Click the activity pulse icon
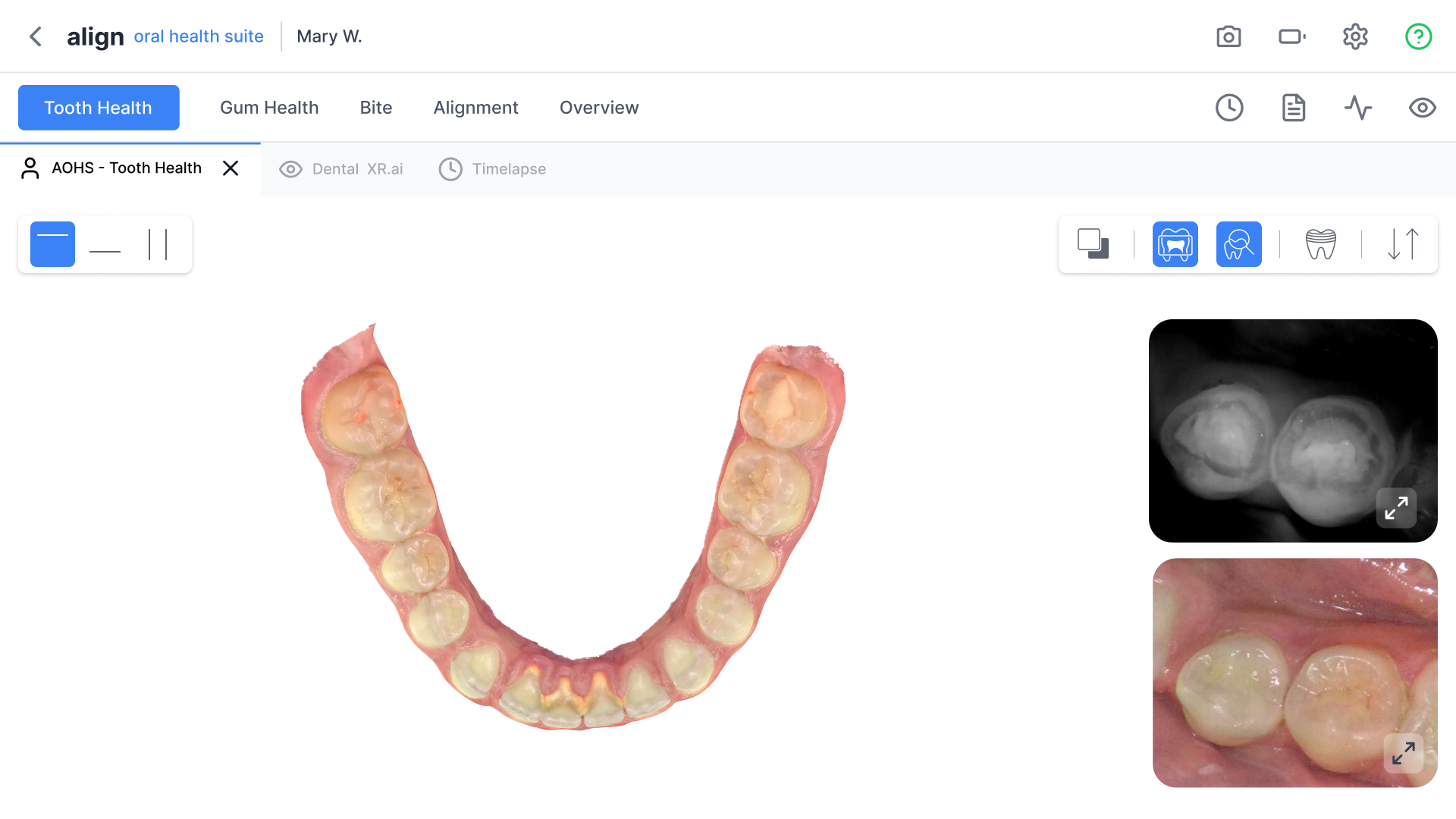Screen dimensions: 1456x819 coord(1358,108)
